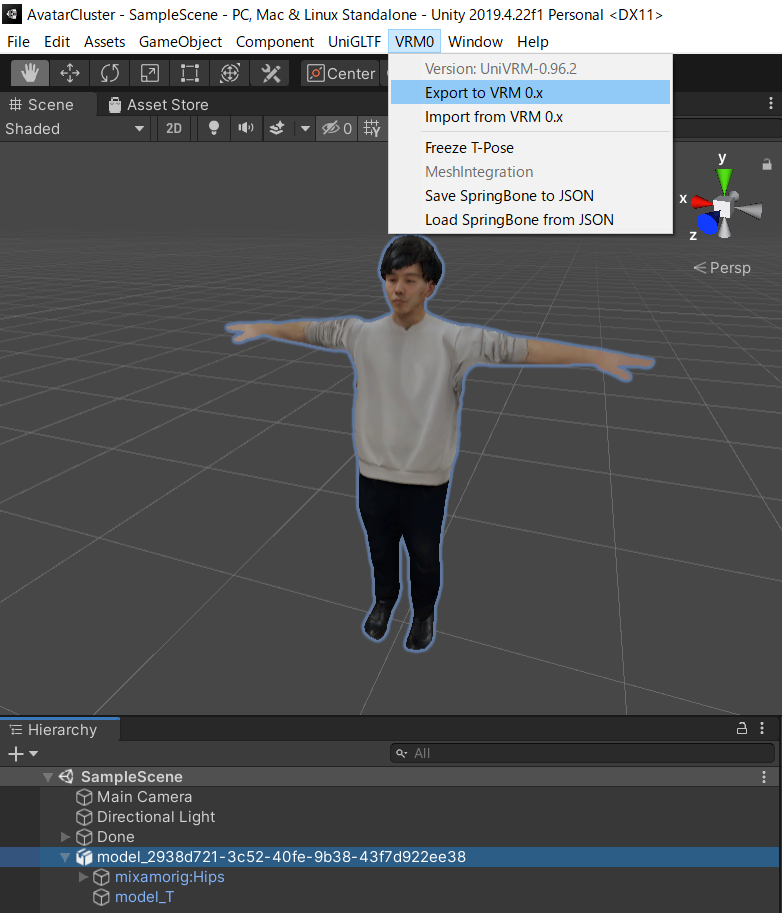Choose Load SpringBone from JSON
Screen dimensions: 782x913
click(530, 220)
